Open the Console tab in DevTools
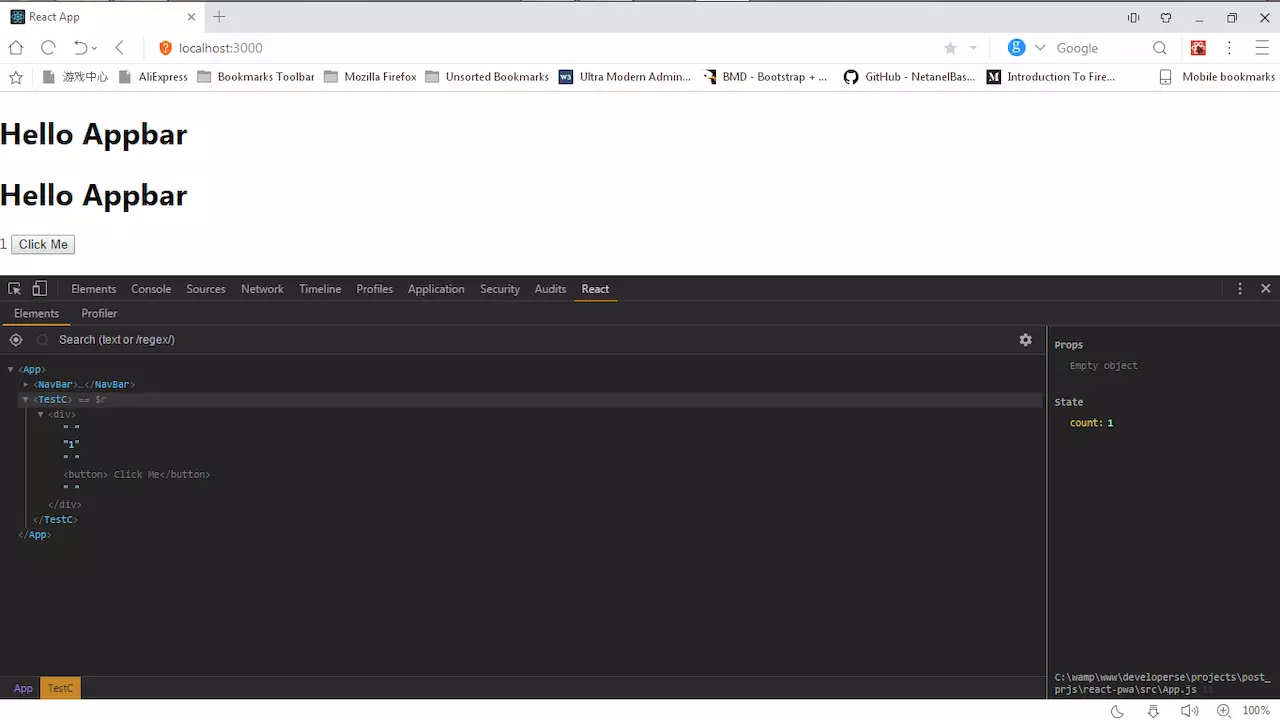This screenshot has width=1280, height=720. pyautogui.click(x=151, y=289)
